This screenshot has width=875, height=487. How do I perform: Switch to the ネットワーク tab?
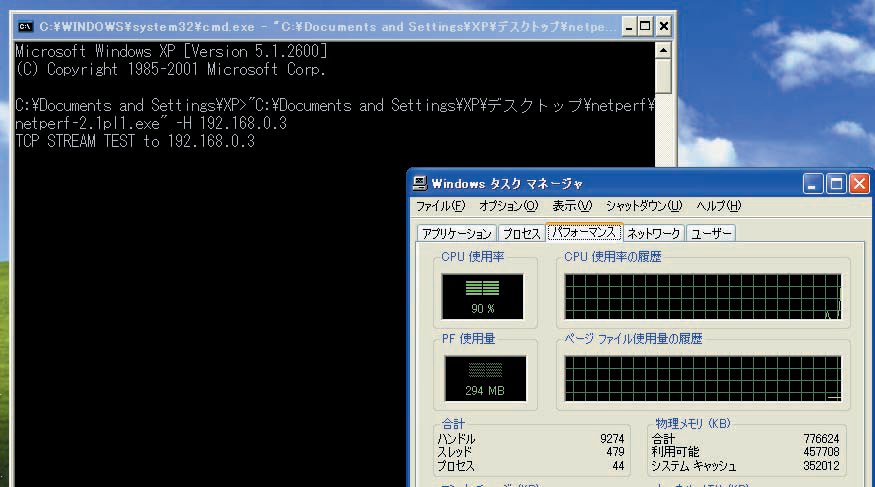click(653, 233)
